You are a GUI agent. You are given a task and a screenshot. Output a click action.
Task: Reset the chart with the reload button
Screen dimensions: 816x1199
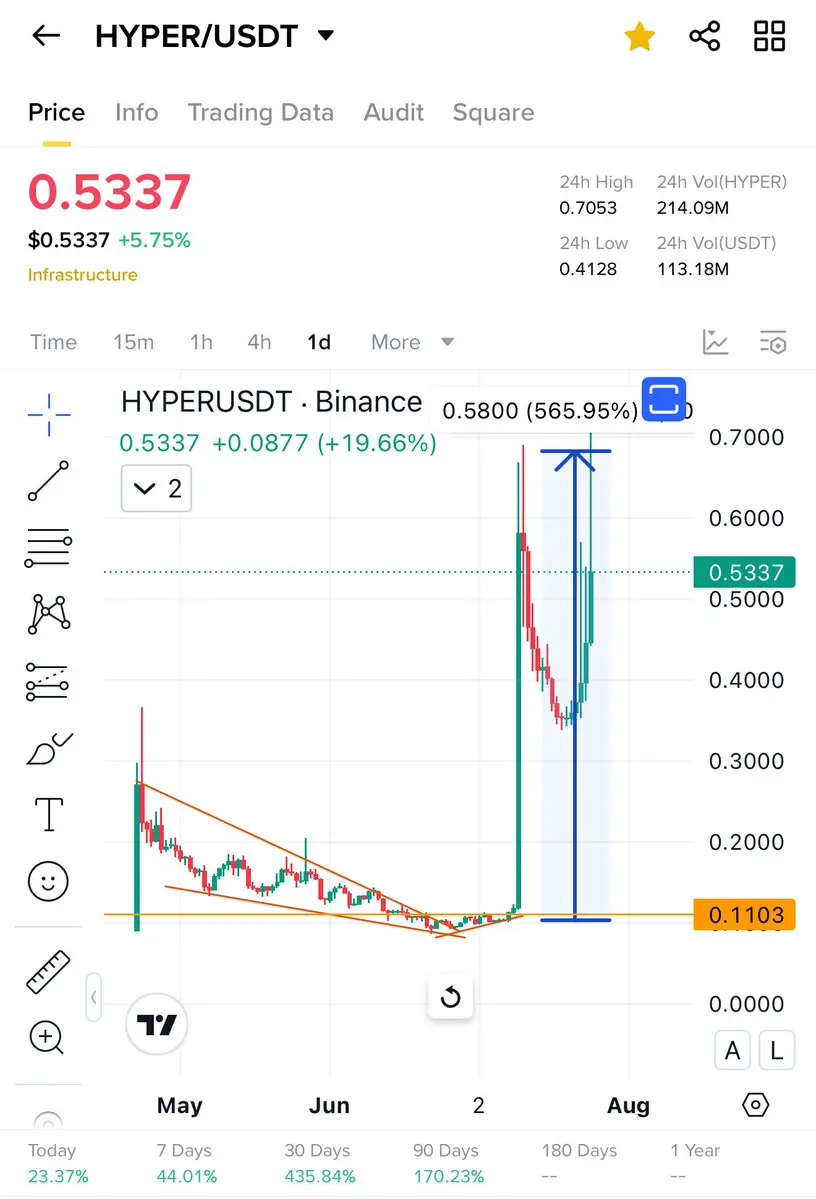tap(450, 996)
